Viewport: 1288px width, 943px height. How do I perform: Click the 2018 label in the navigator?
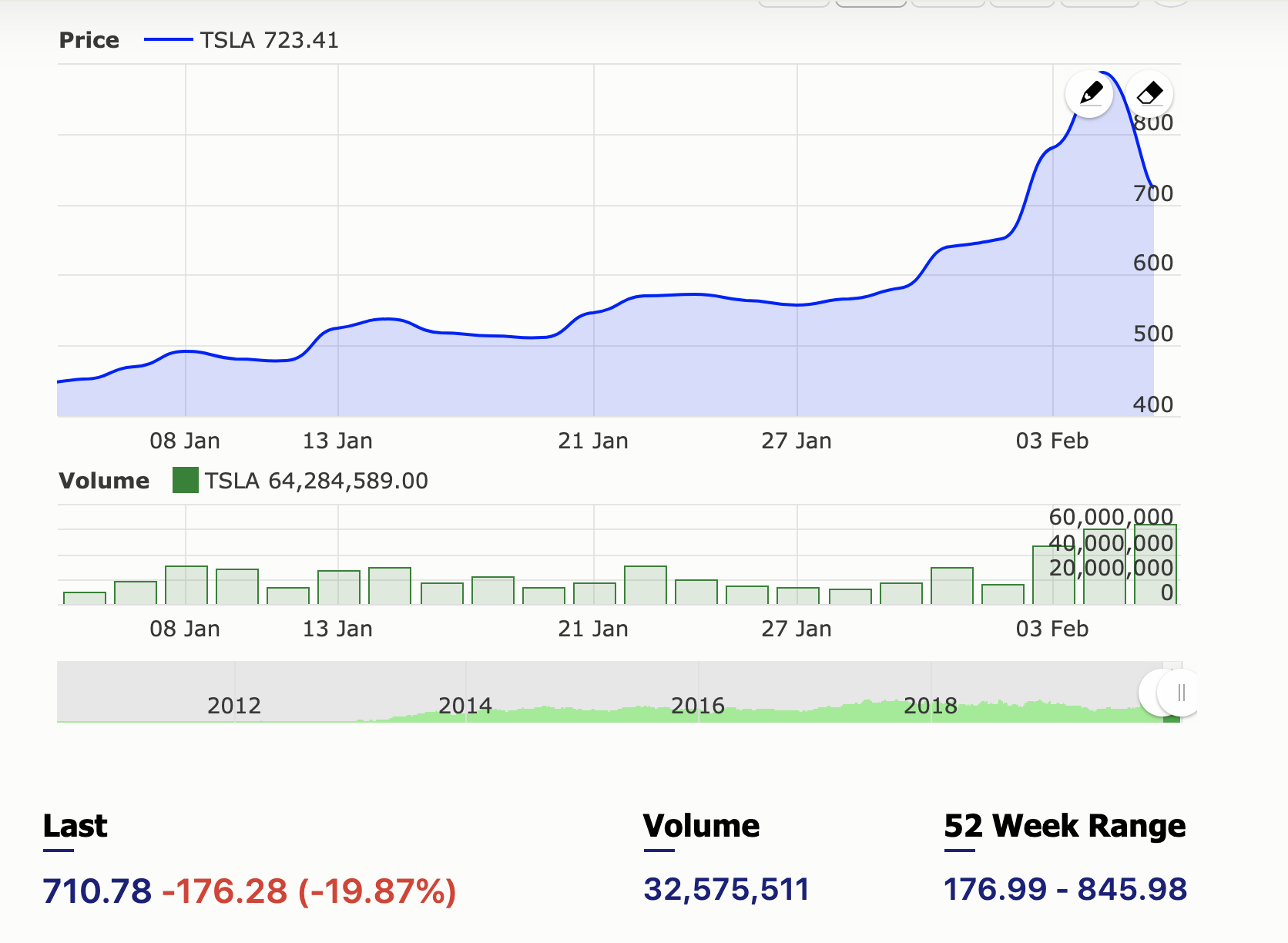click(x=931, y=705)
